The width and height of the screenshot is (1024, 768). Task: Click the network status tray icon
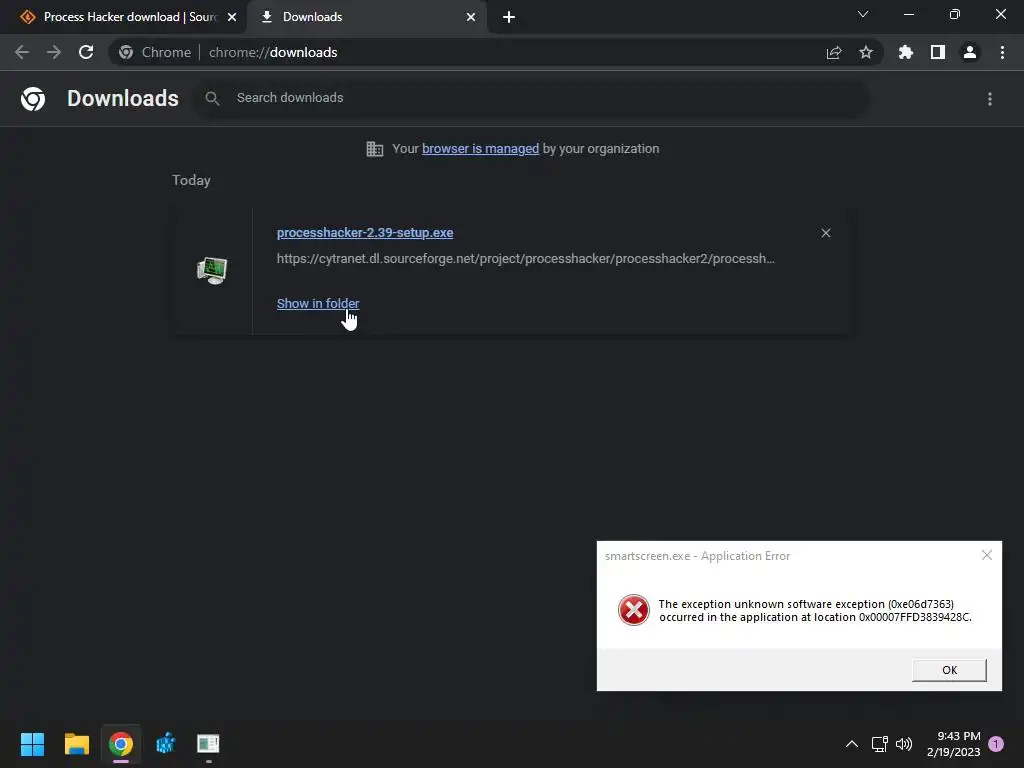(x=880, y=744)
